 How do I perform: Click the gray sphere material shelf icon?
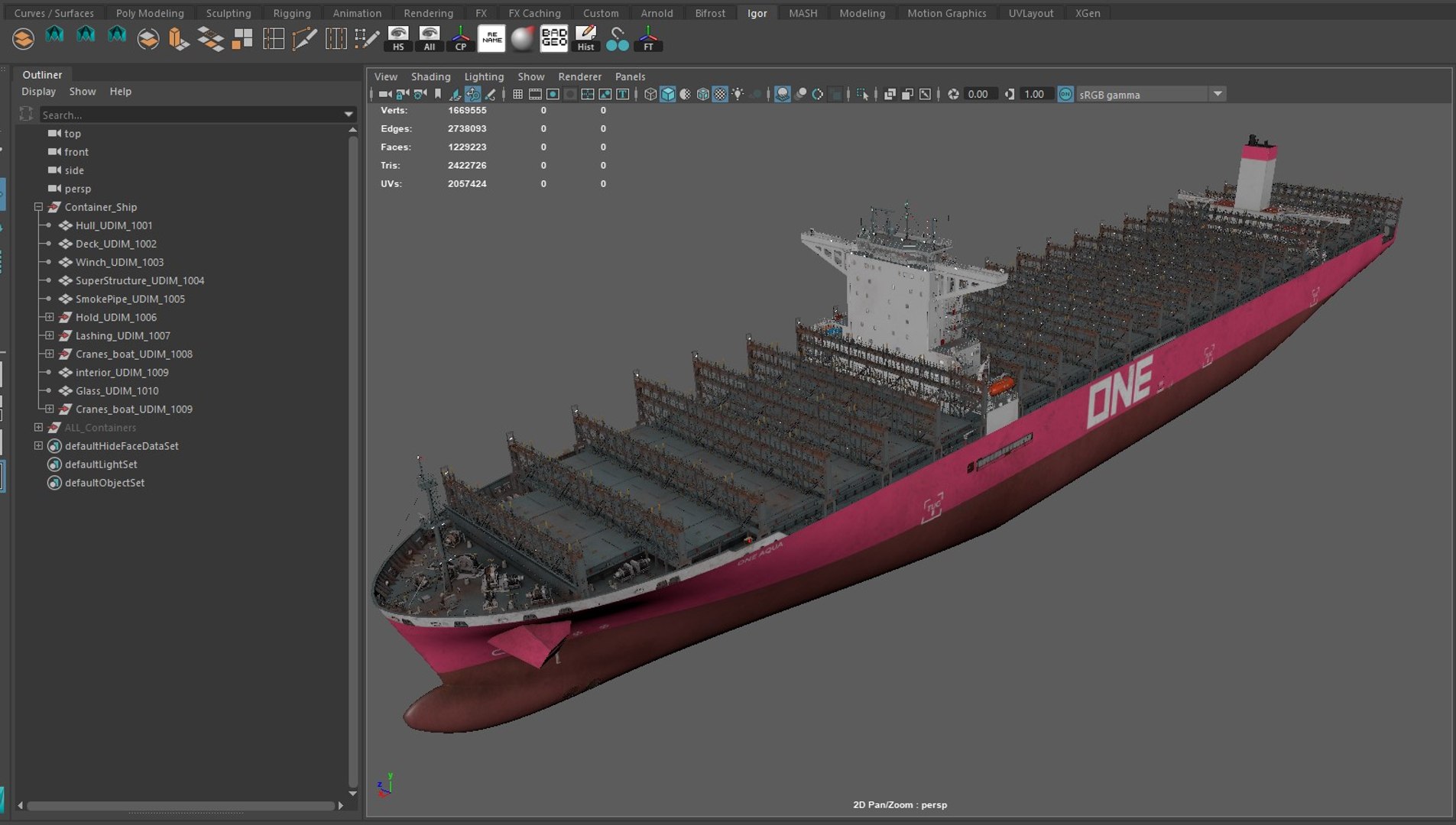(523, 38)
